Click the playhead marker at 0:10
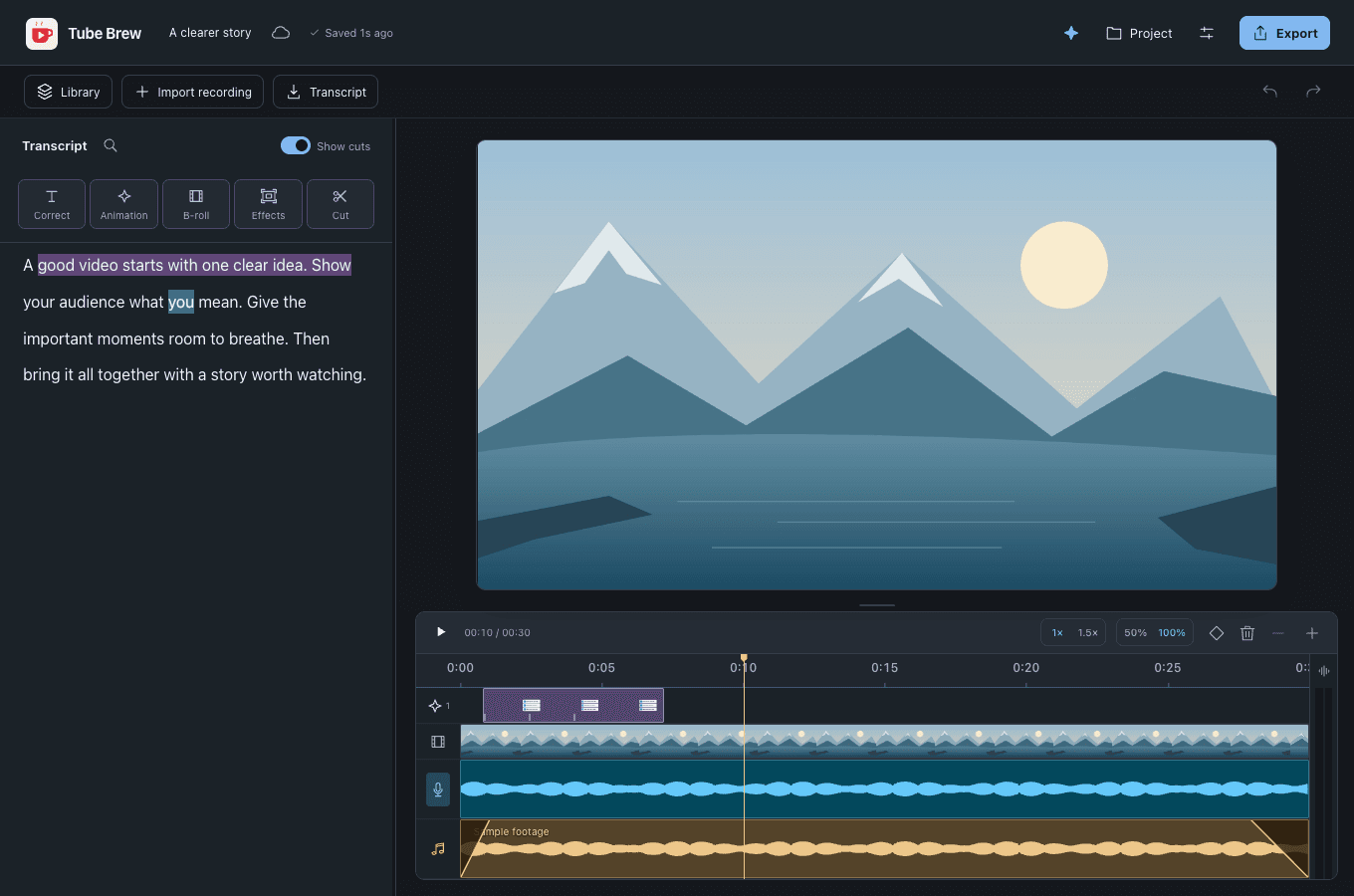The height and width of the screenshot is (896, 1354). point(744,658)
